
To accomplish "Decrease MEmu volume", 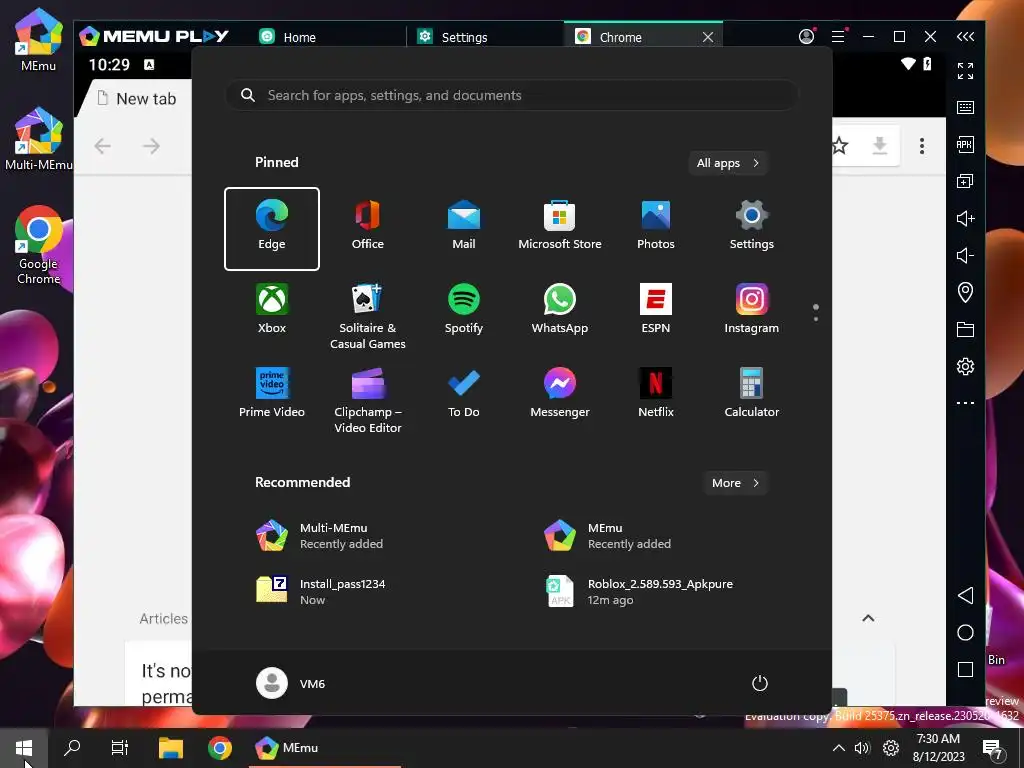I will point(965,255).
